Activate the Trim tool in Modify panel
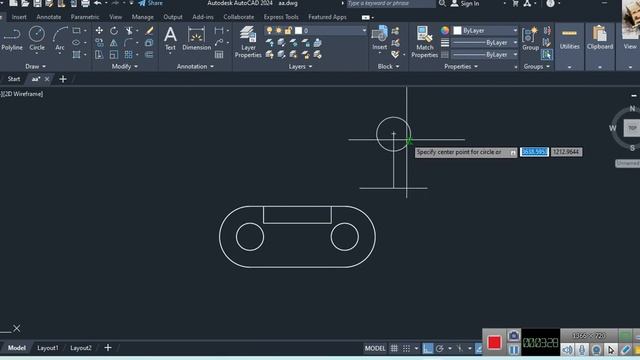This screenshot has height=360, width=640. (129, 31)
